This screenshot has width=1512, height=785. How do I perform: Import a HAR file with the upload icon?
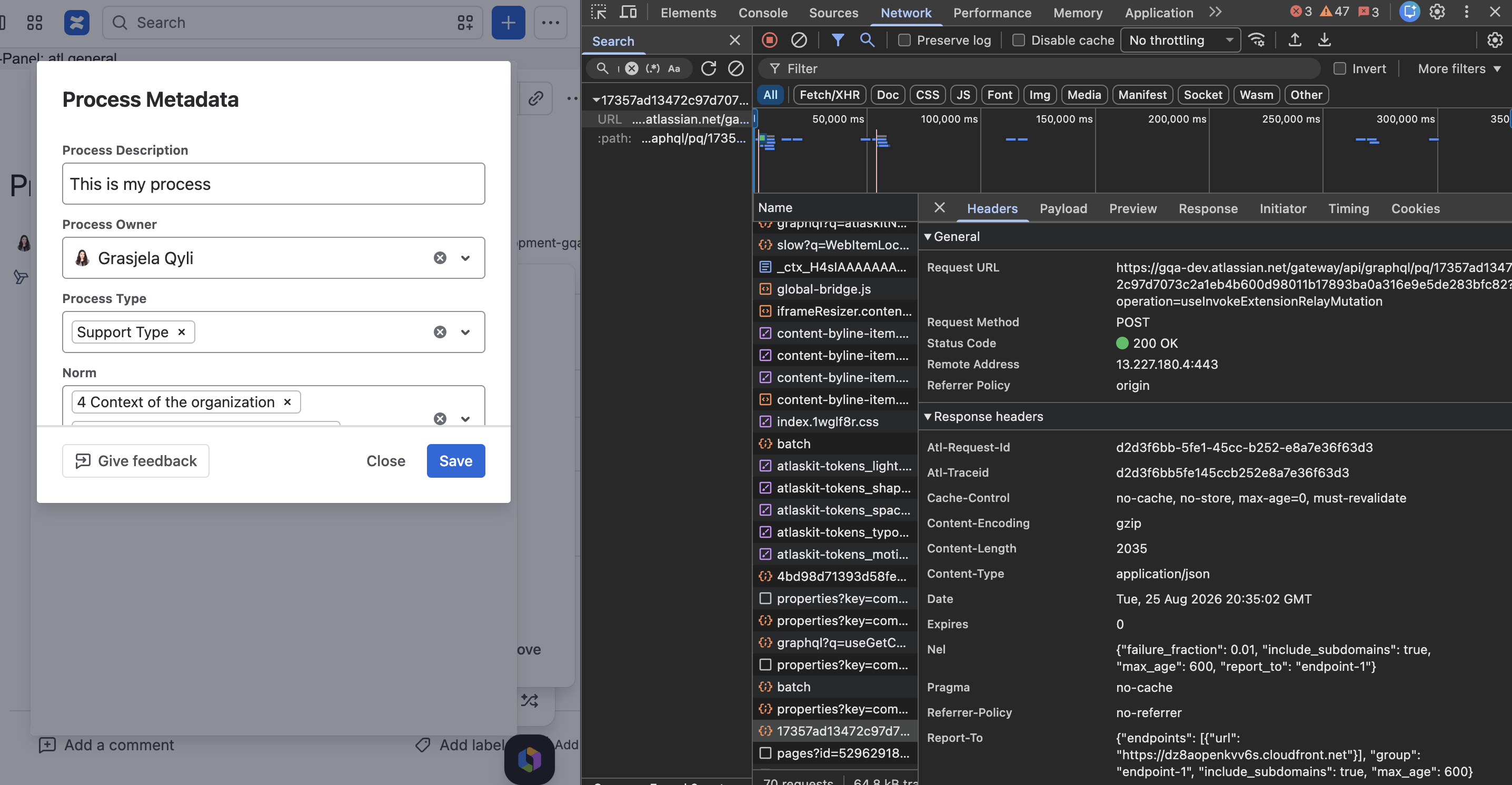(x=1294, y=40)
